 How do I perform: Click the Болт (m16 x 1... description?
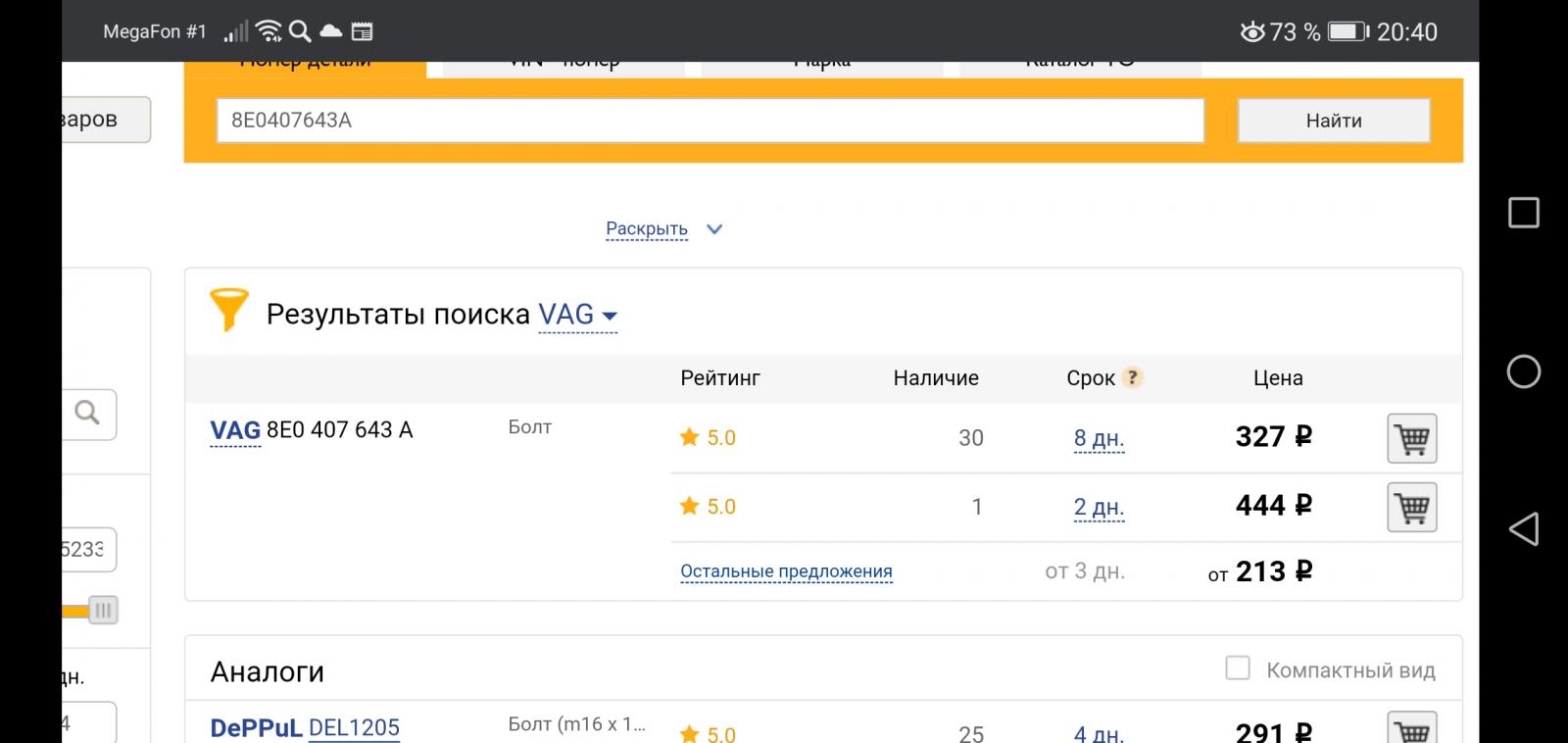pyautogui.click(x=577, y=725)
